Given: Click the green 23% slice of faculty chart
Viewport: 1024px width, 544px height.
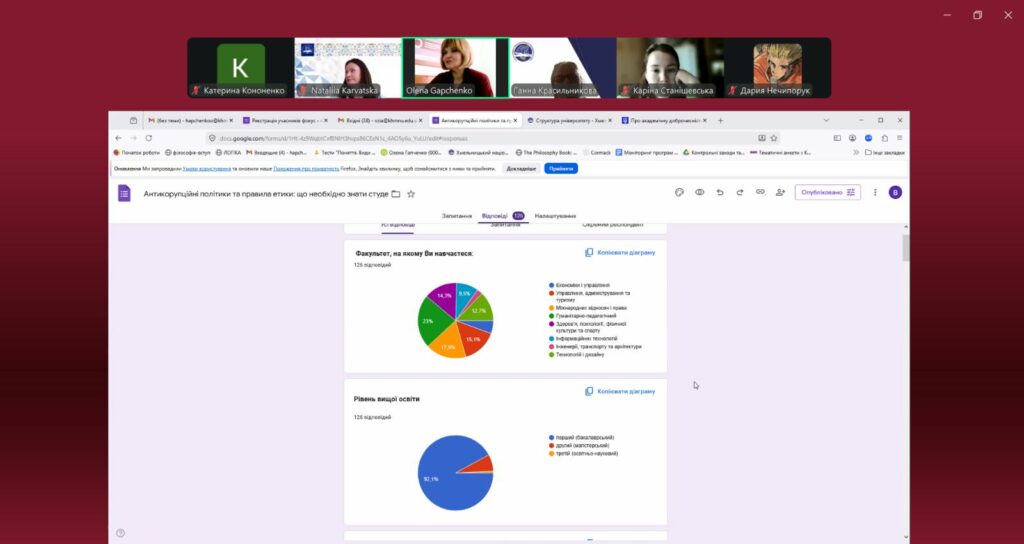Looking at the screenshot, I should coord(432,322).
